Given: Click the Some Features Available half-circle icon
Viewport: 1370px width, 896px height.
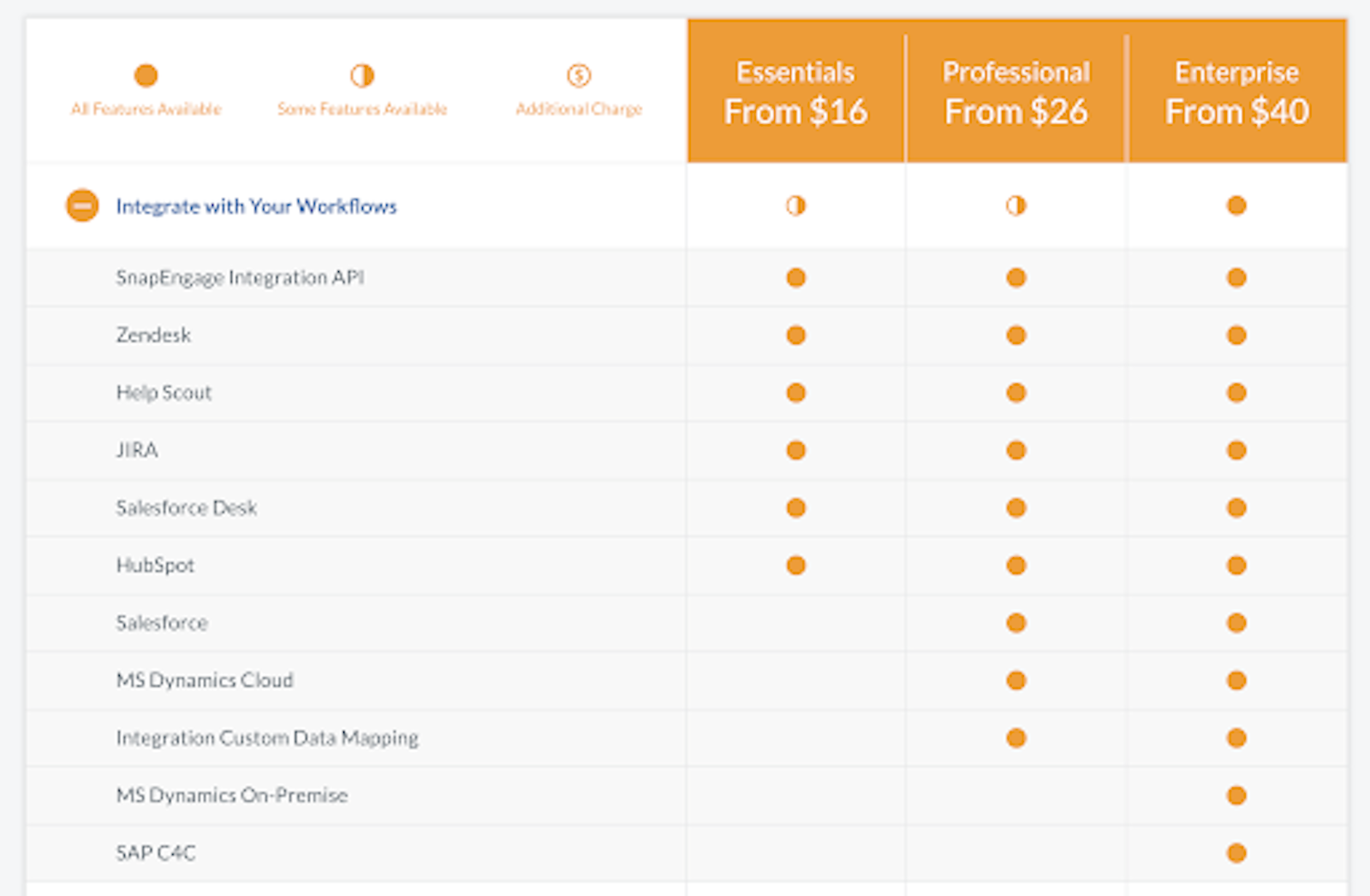Looking at the screenshot, I should point(362,75).
